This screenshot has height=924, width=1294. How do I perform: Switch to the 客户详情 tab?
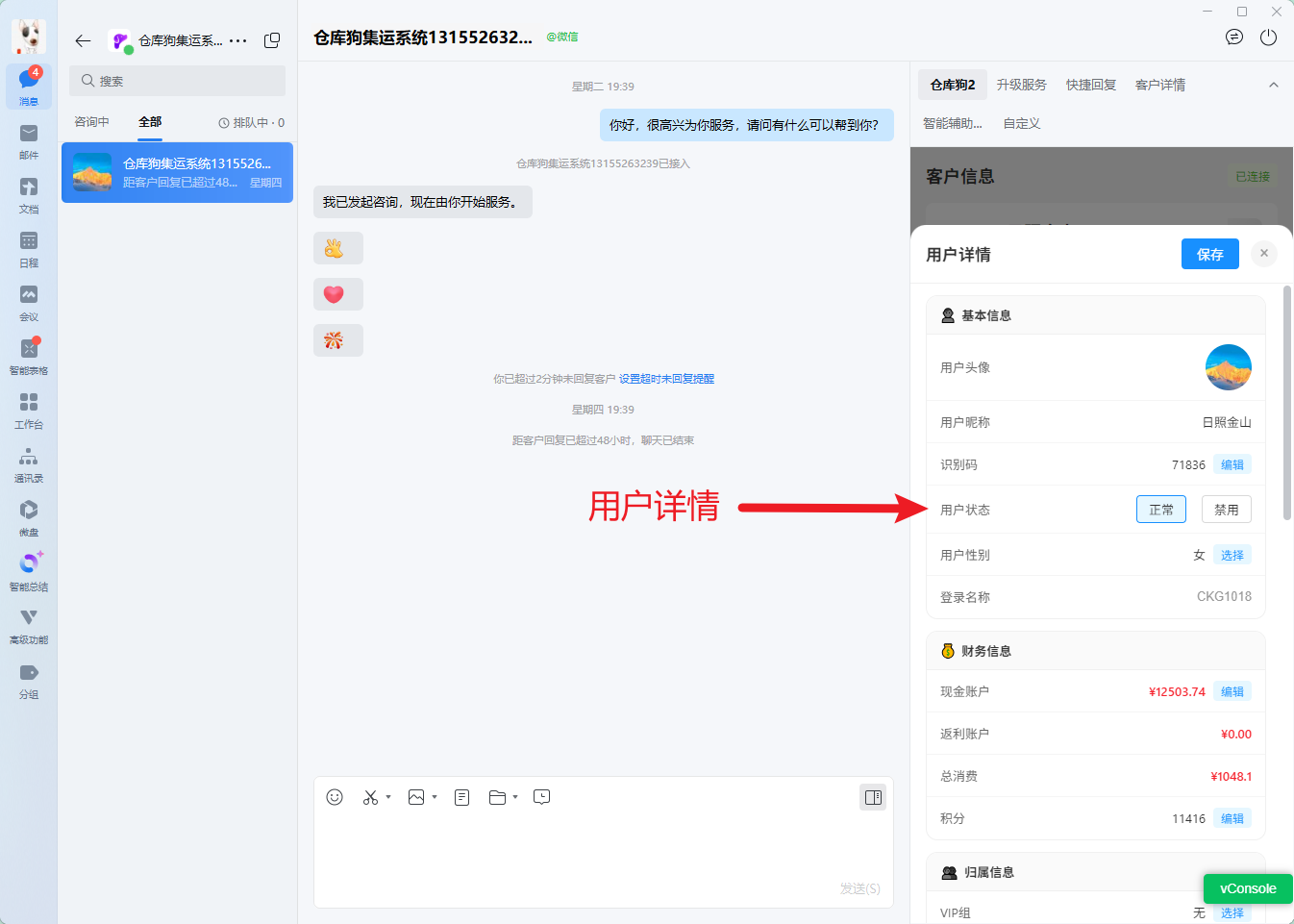(1160, 85)
